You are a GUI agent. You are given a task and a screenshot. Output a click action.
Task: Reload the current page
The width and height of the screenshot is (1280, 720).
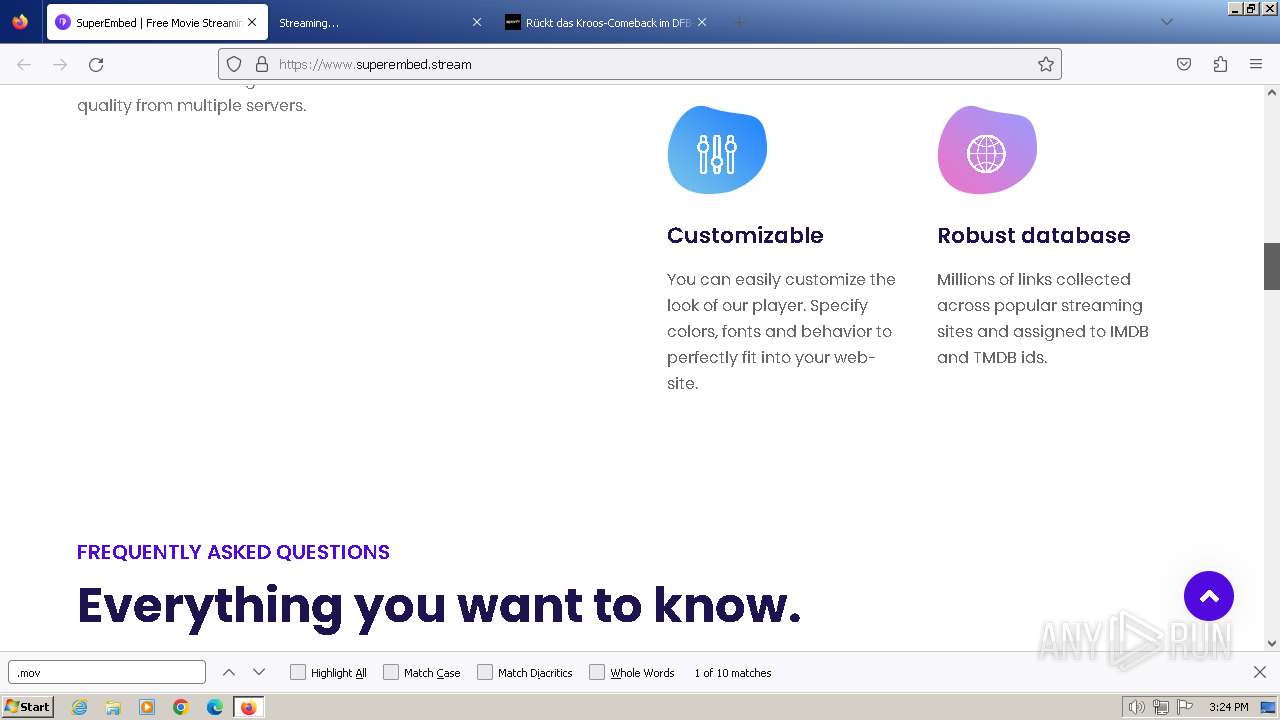click(x=96, y=64)
